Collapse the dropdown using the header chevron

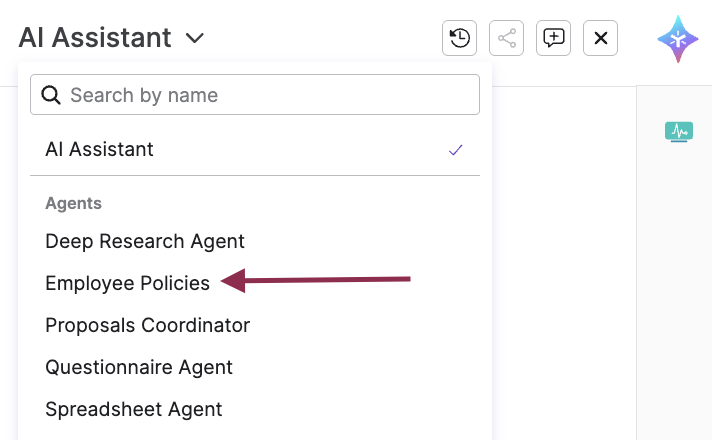[x=195, y=39]
